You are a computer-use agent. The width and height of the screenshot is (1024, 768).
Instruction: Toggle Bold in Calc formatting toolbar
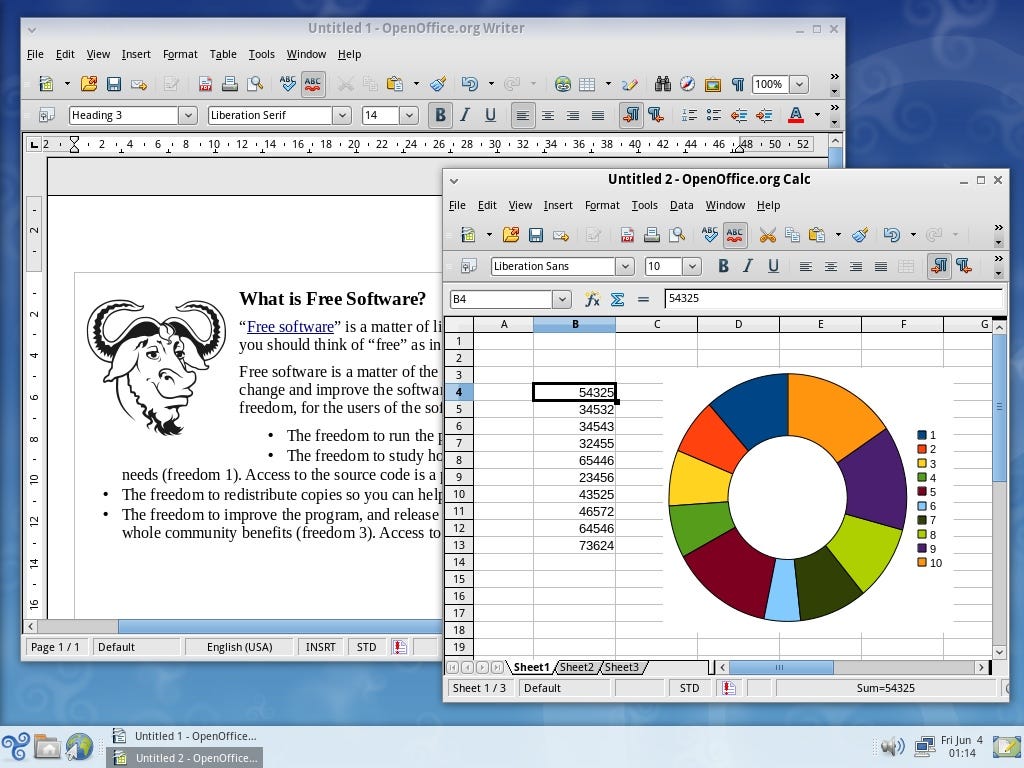click(x=723, y=266)
